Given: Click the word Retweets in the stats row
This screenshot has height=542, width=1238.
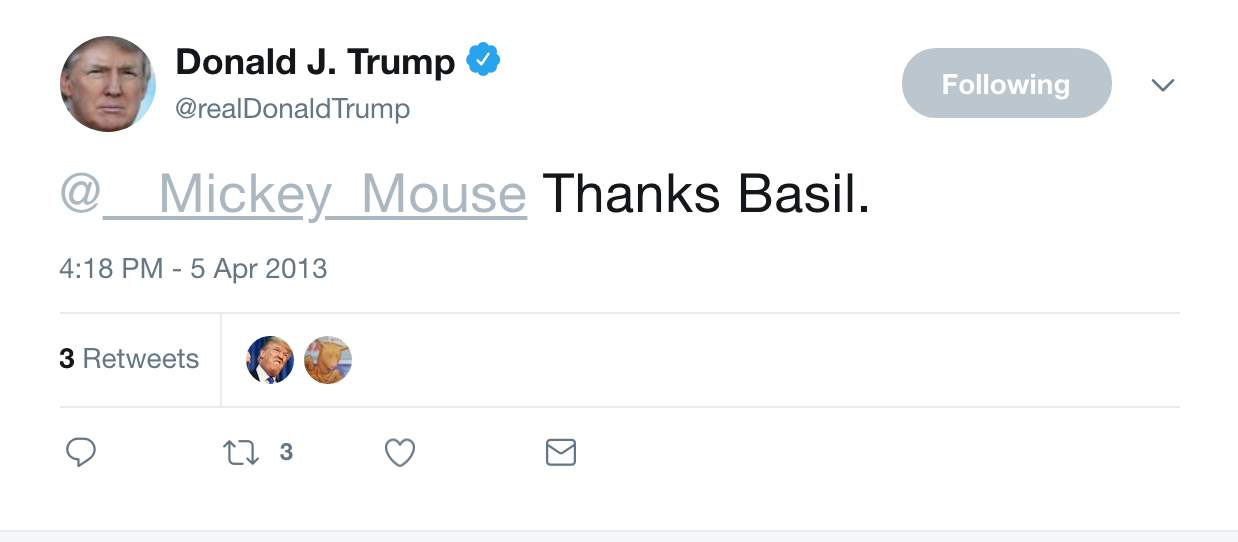Looking at the screenshot, I should 141,359.
